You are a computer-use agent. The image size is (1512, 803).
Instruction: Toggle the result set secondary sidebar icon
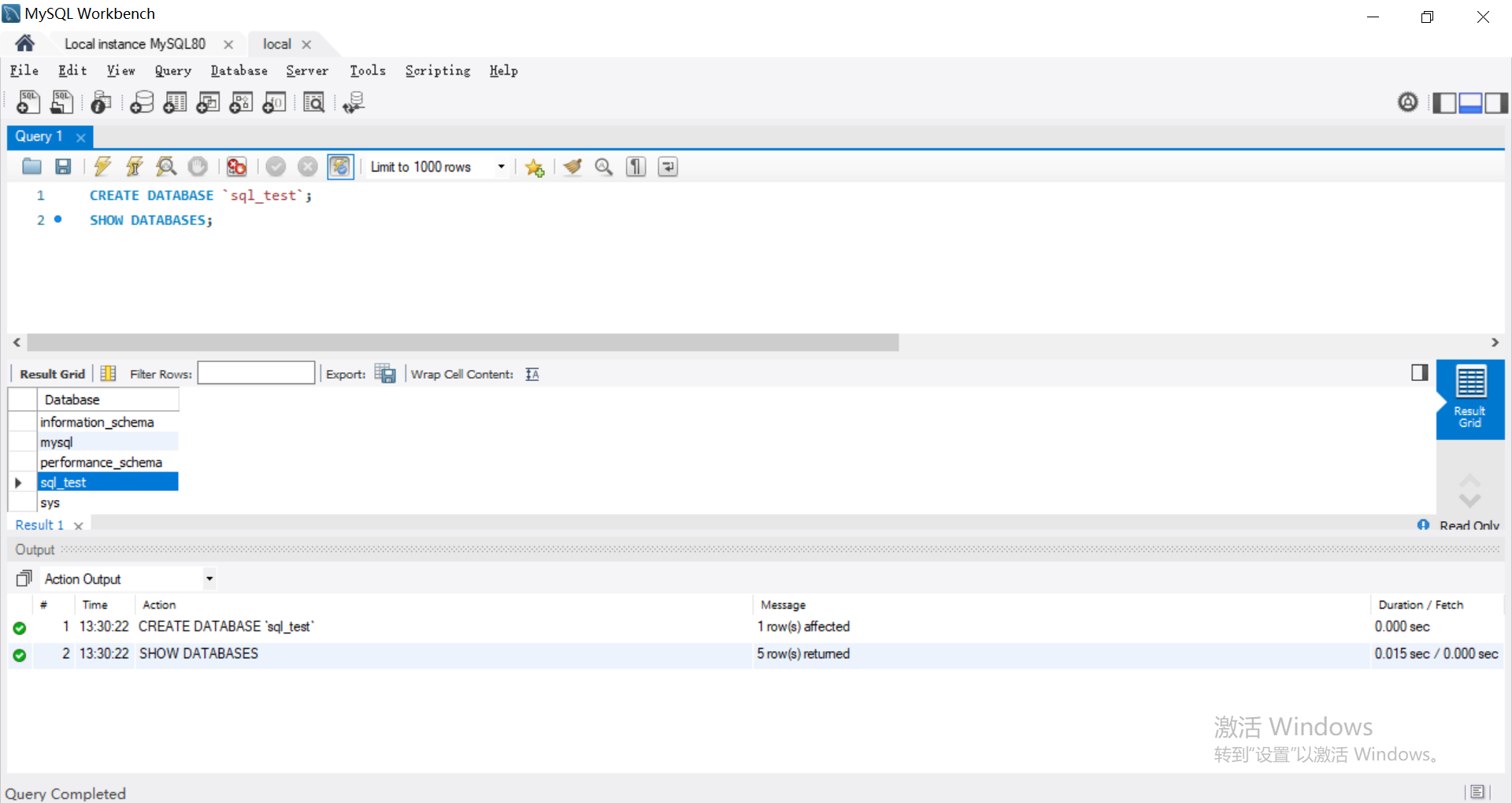point(1420,372)
